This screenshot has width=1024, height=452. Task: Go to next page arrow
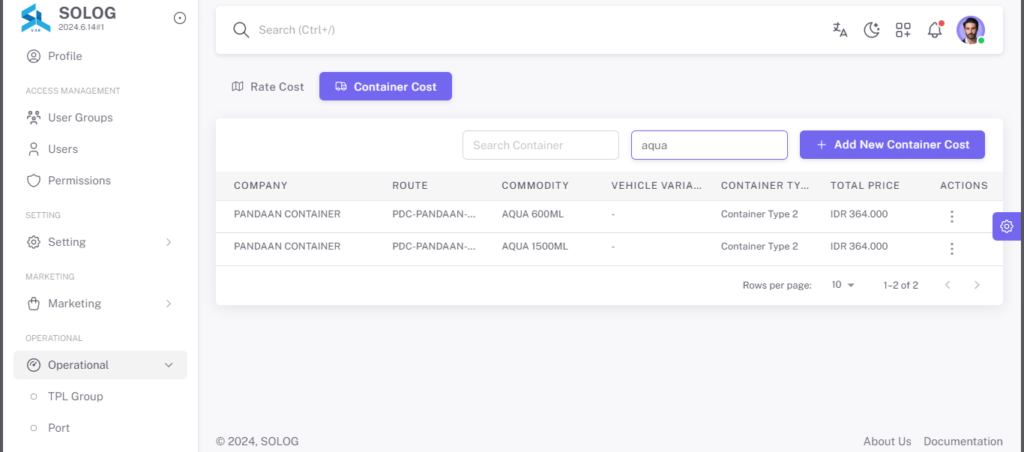pos(977,285)
